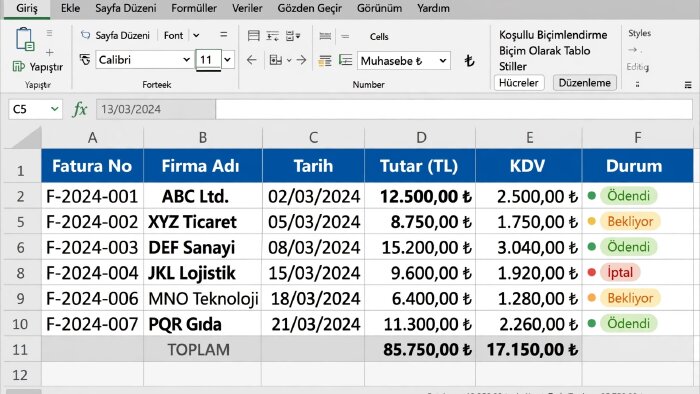Open the Veriler tab

click(x=247, y=8)
